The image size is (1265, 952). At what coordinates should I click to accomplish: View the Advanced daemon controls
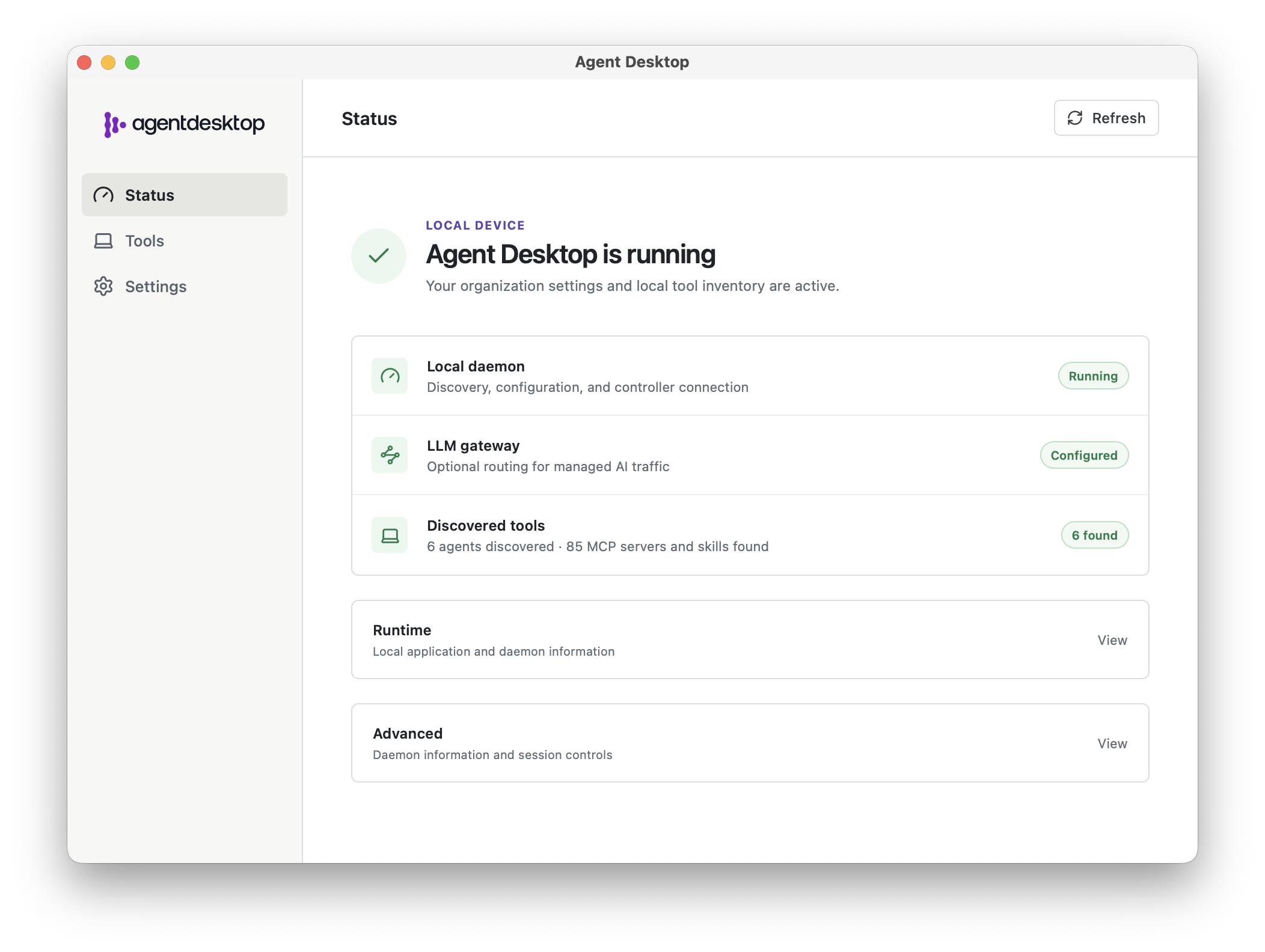1112,743
